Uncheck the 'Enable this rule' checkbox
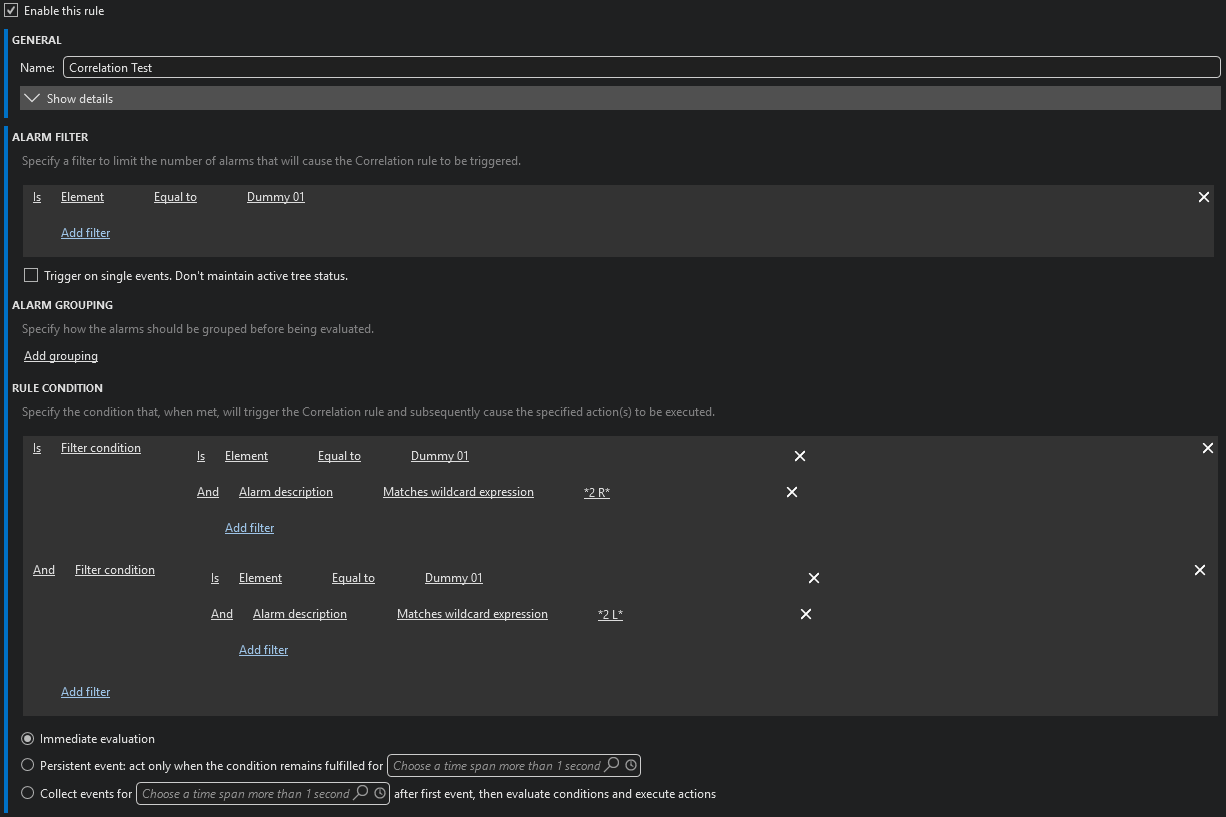Viewport: 1226px width, 817px height. (11, 10)
